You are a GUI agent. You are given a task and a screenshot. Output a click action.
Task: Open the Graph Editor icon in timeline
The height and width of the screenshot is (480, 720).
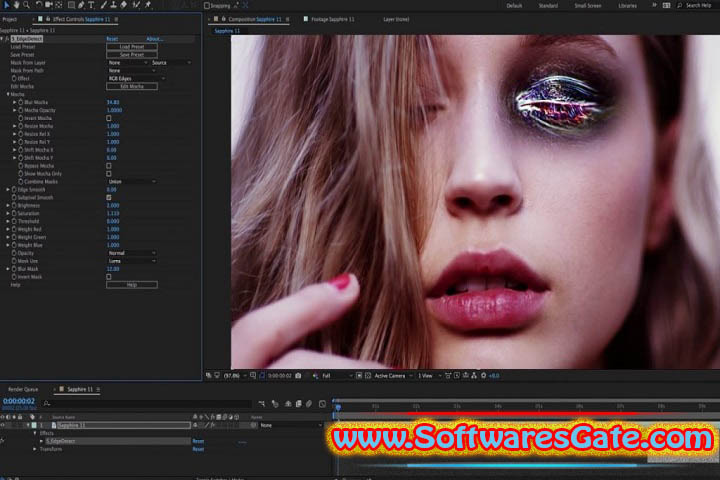click(322, 404)
